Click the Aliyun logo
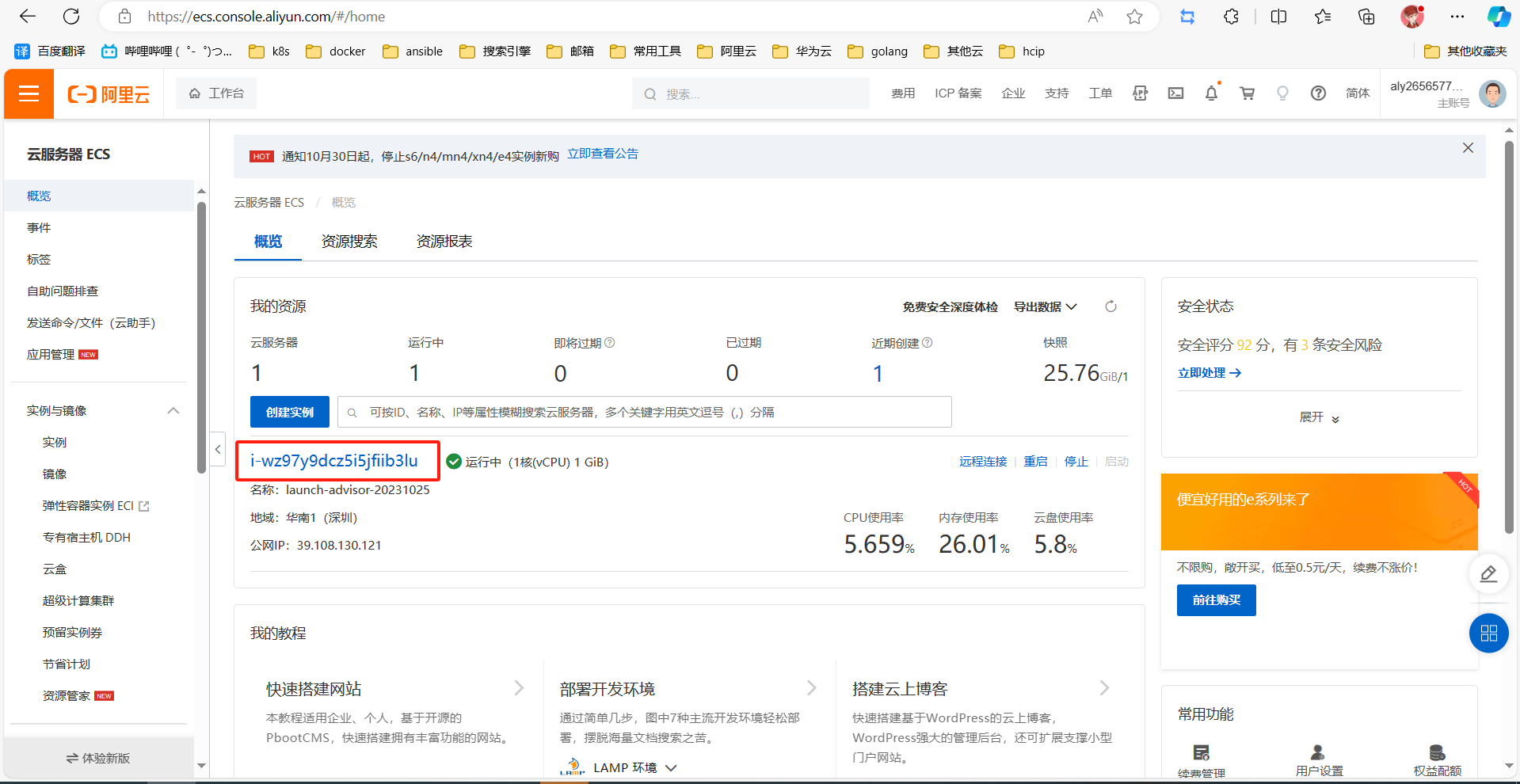The height and width of the screenshot is (784, 1520). point(109,94)
